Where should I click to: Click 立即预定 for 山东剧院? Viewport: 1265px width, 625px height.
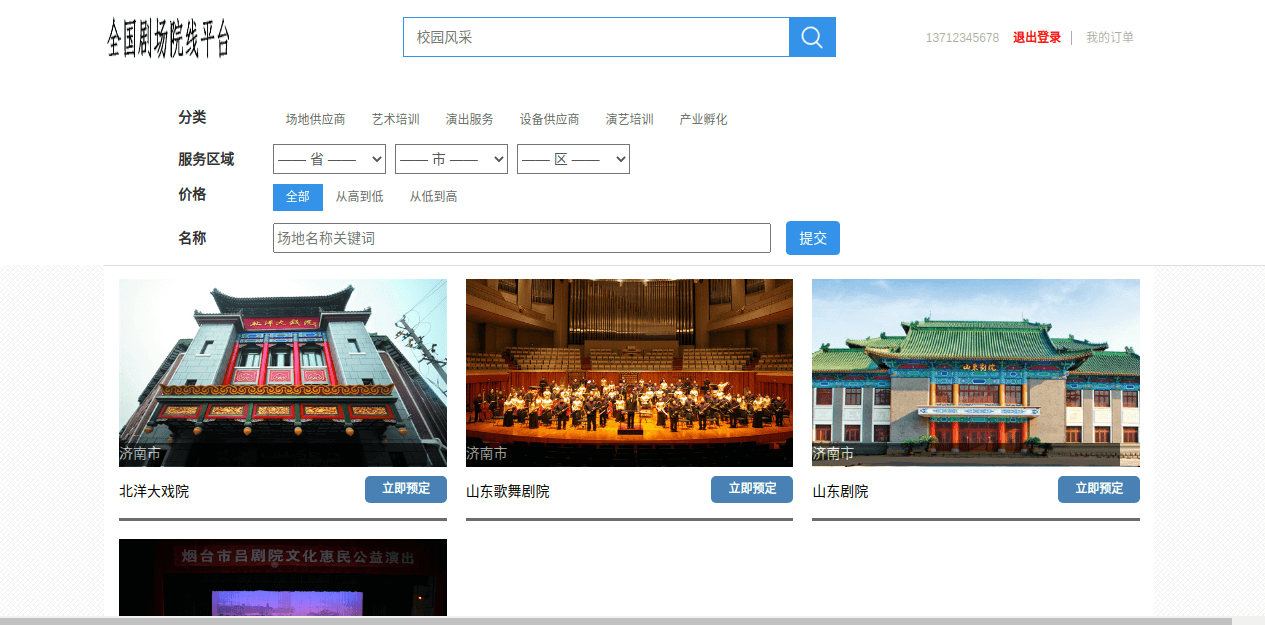(x=1099, y=489)
